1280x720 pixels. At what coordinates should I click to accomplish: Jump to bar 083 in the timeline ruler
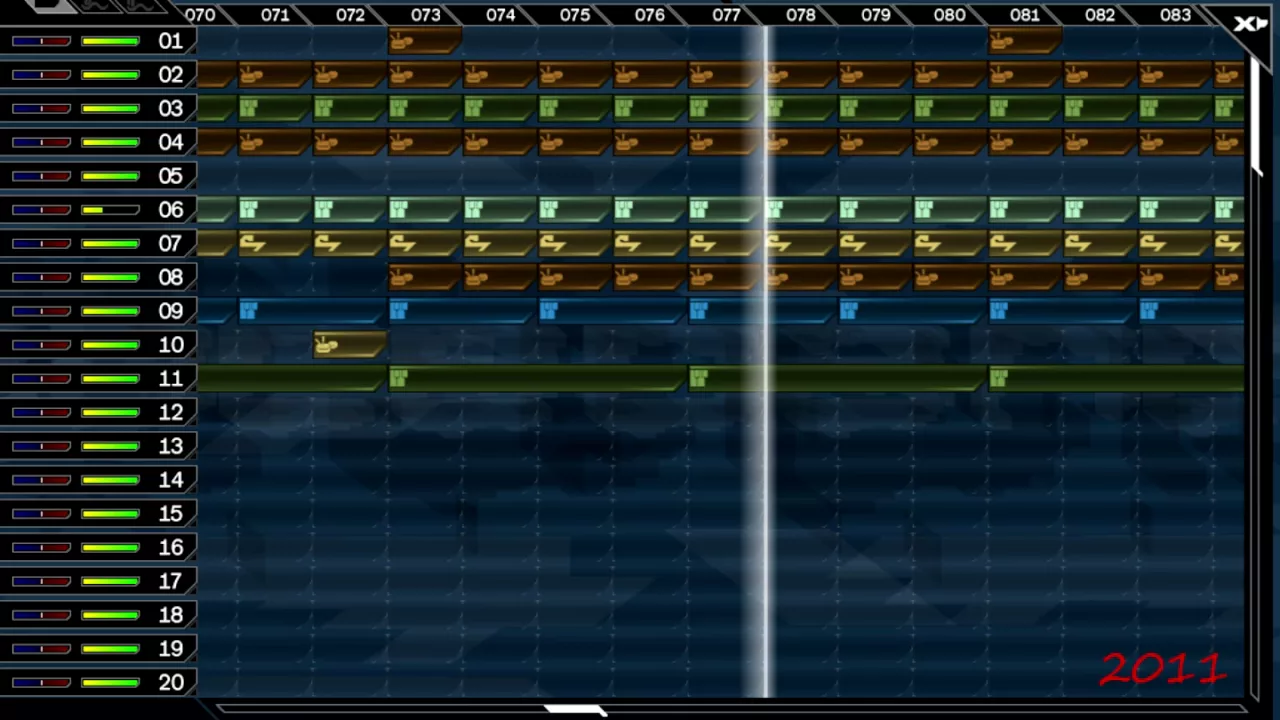click(x=1175, y=15)
